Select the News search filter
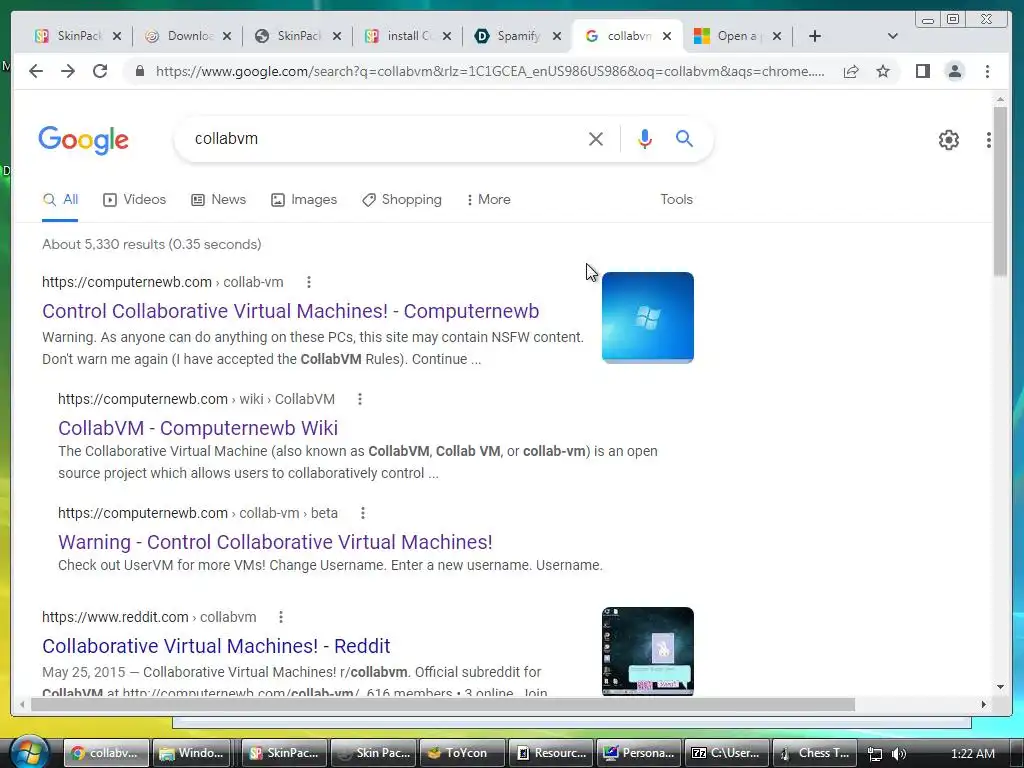The height and width of the screenshot is (768, 1024). (218, 200)
